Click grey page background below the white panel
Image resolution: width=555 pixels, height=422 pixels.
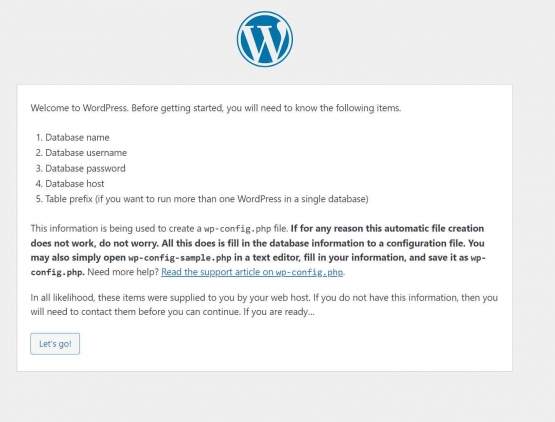(x=265, y=397)
